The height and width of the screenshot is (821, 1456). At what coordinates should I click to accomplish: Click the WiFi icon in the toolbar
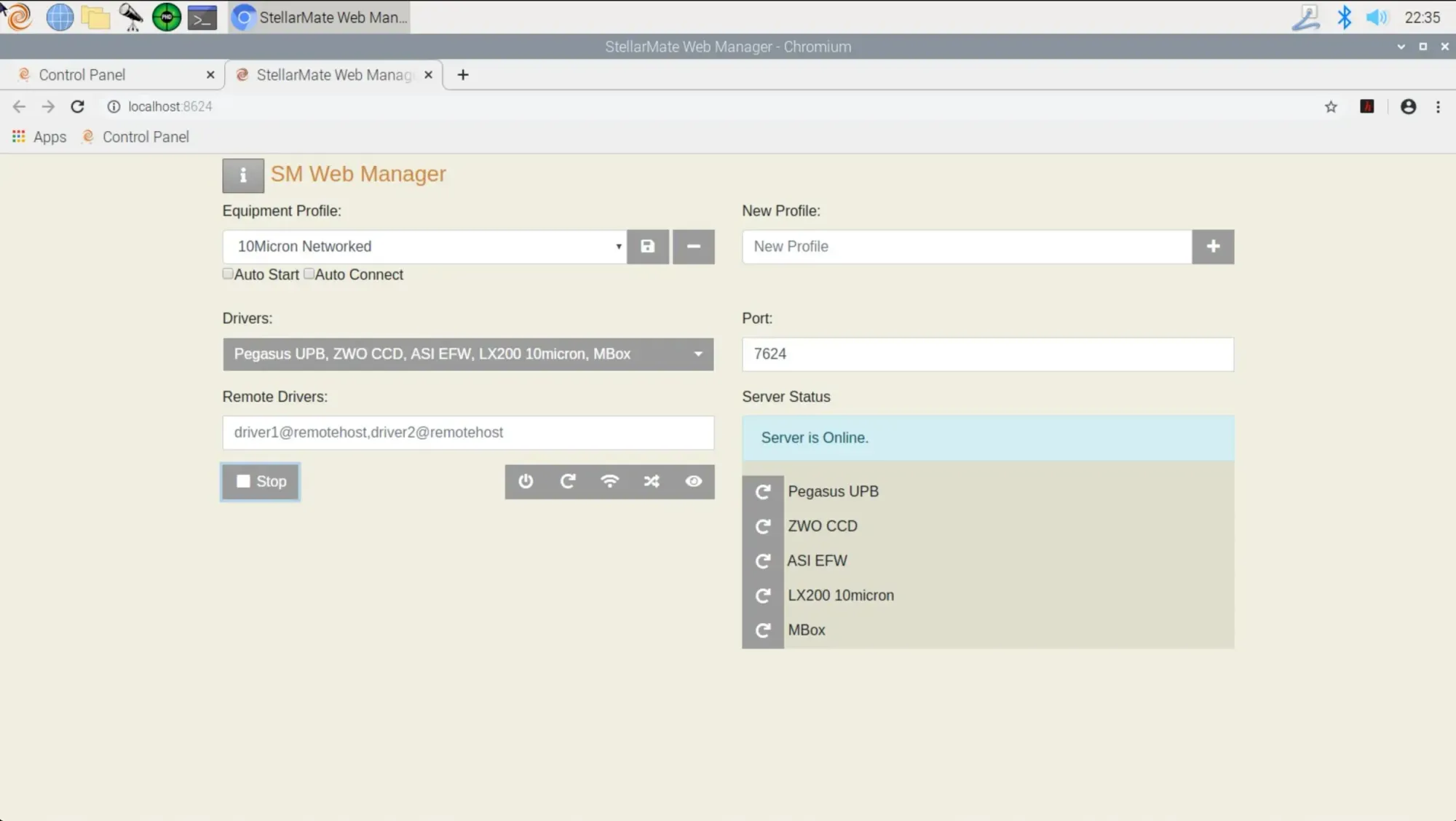pos(609,482)
